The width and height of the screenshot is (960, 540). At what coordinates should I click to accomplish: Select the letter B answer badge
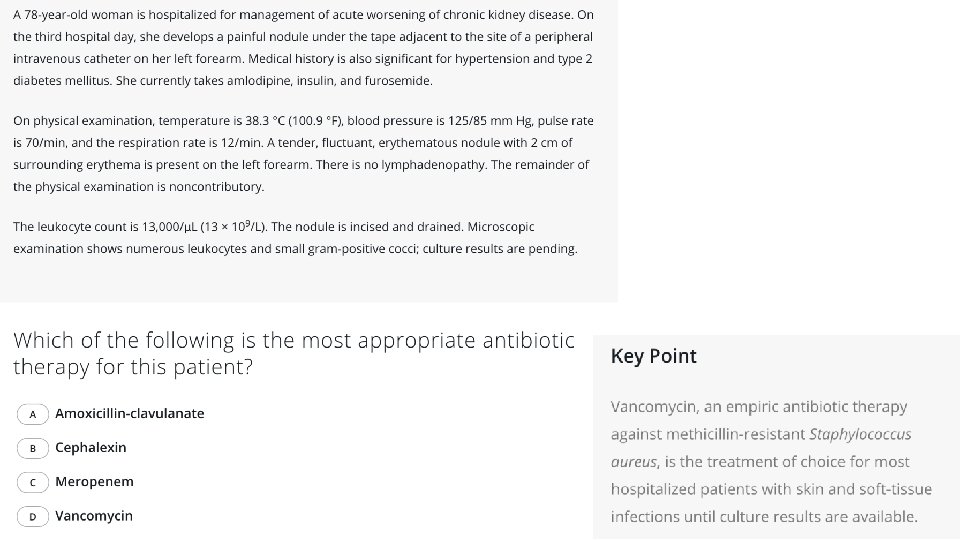click(33, 448)
